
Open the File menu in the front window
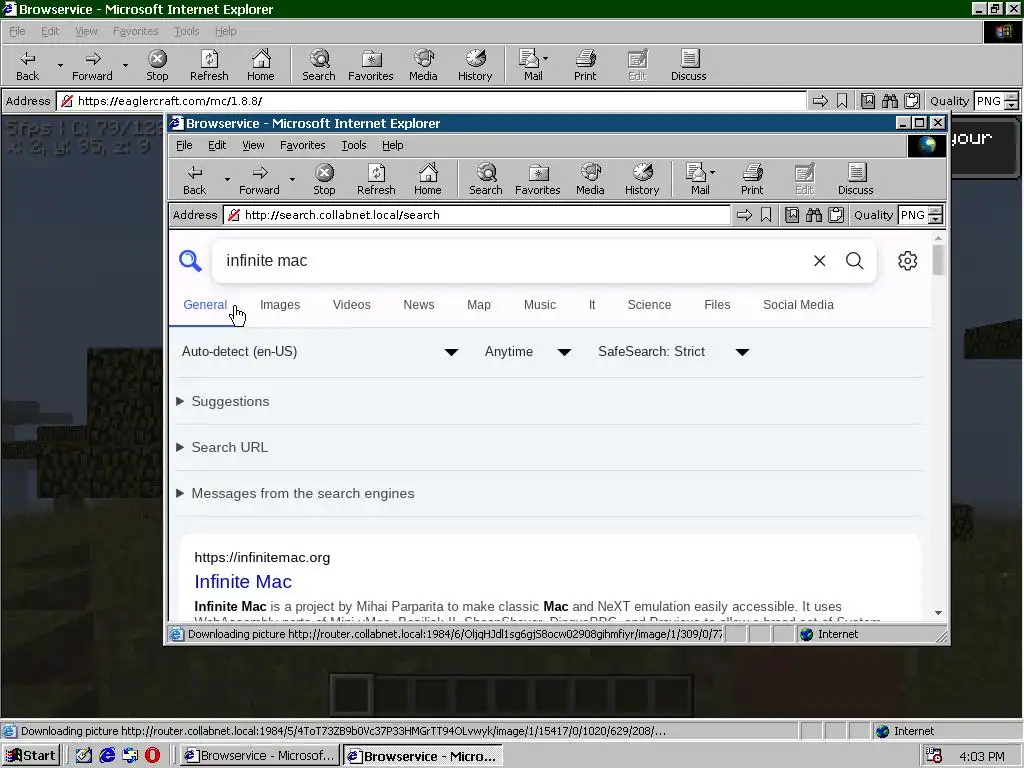[184, 145]
